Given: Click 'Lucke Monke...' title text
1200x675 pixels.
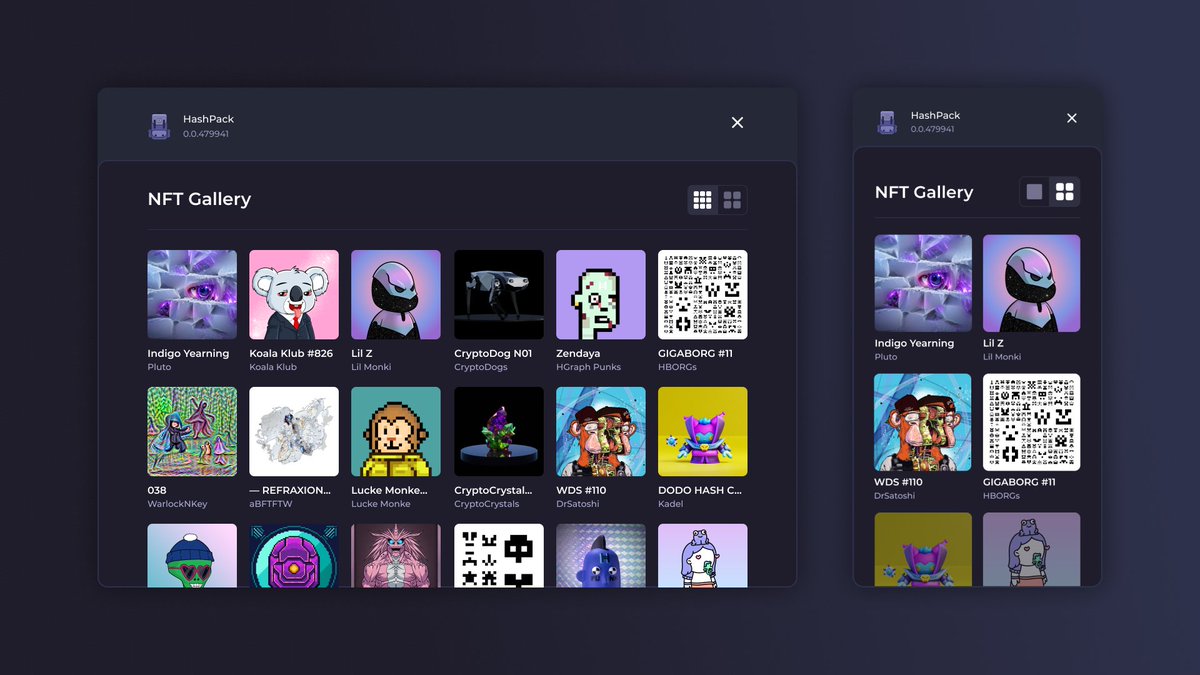Looking at the screenshot, I should 389,490.
